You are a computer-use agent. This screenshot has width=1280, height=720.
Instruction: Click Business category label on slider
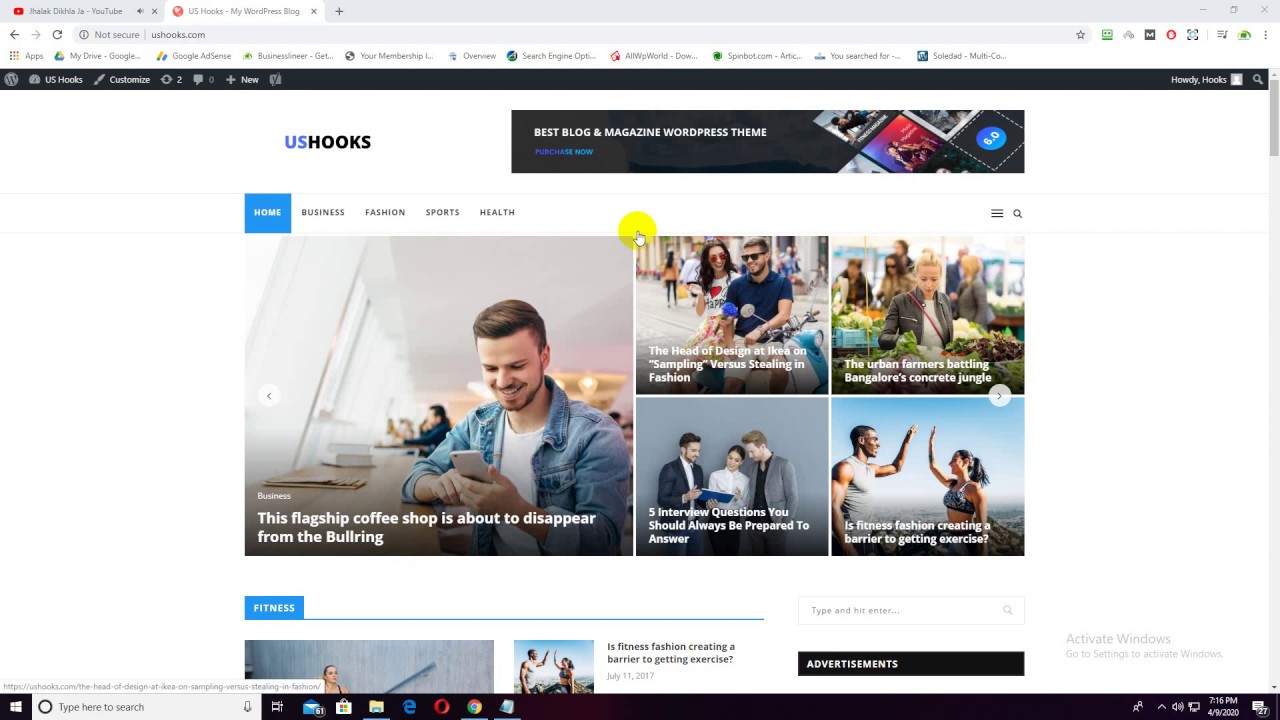point(274,496)
